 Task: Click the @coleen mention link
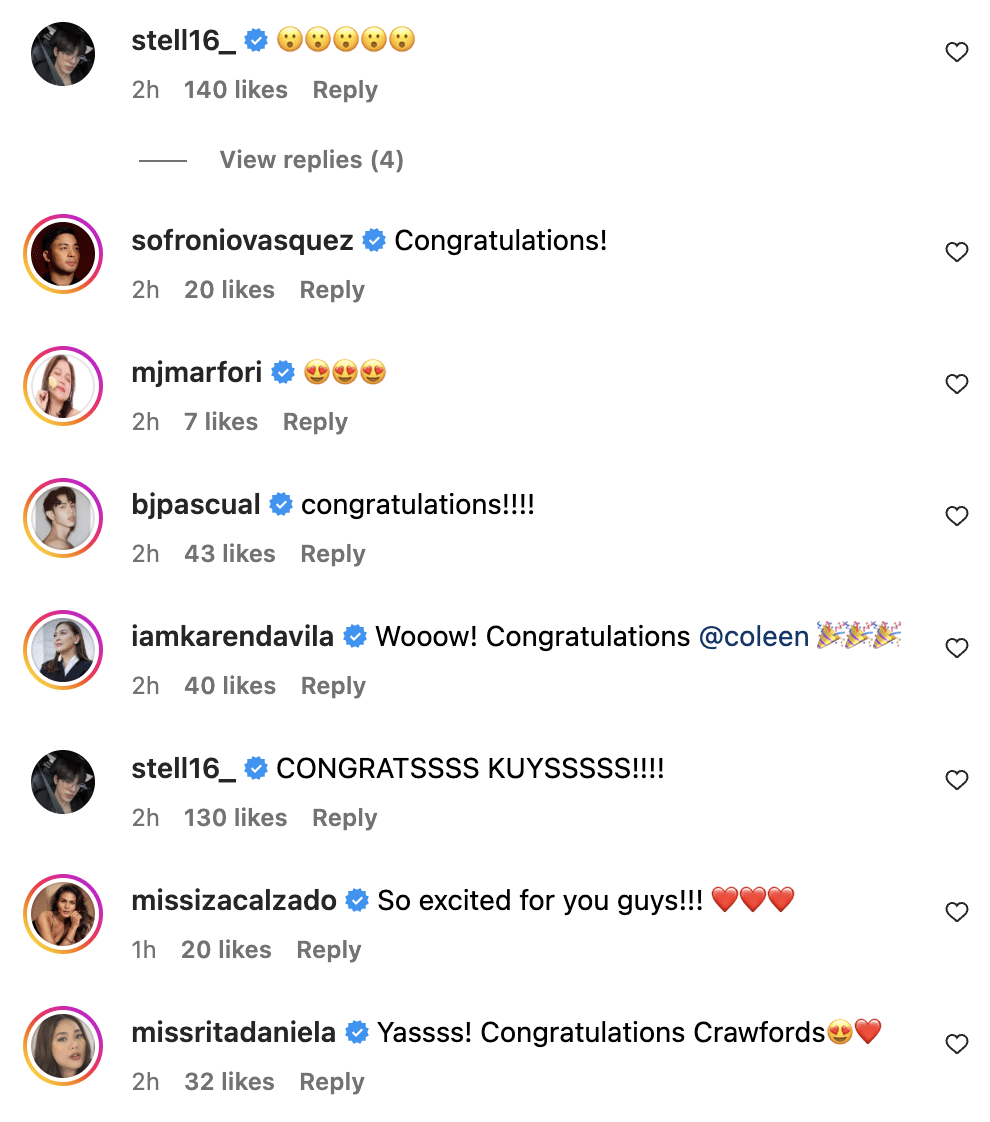(x=753, y=637)
